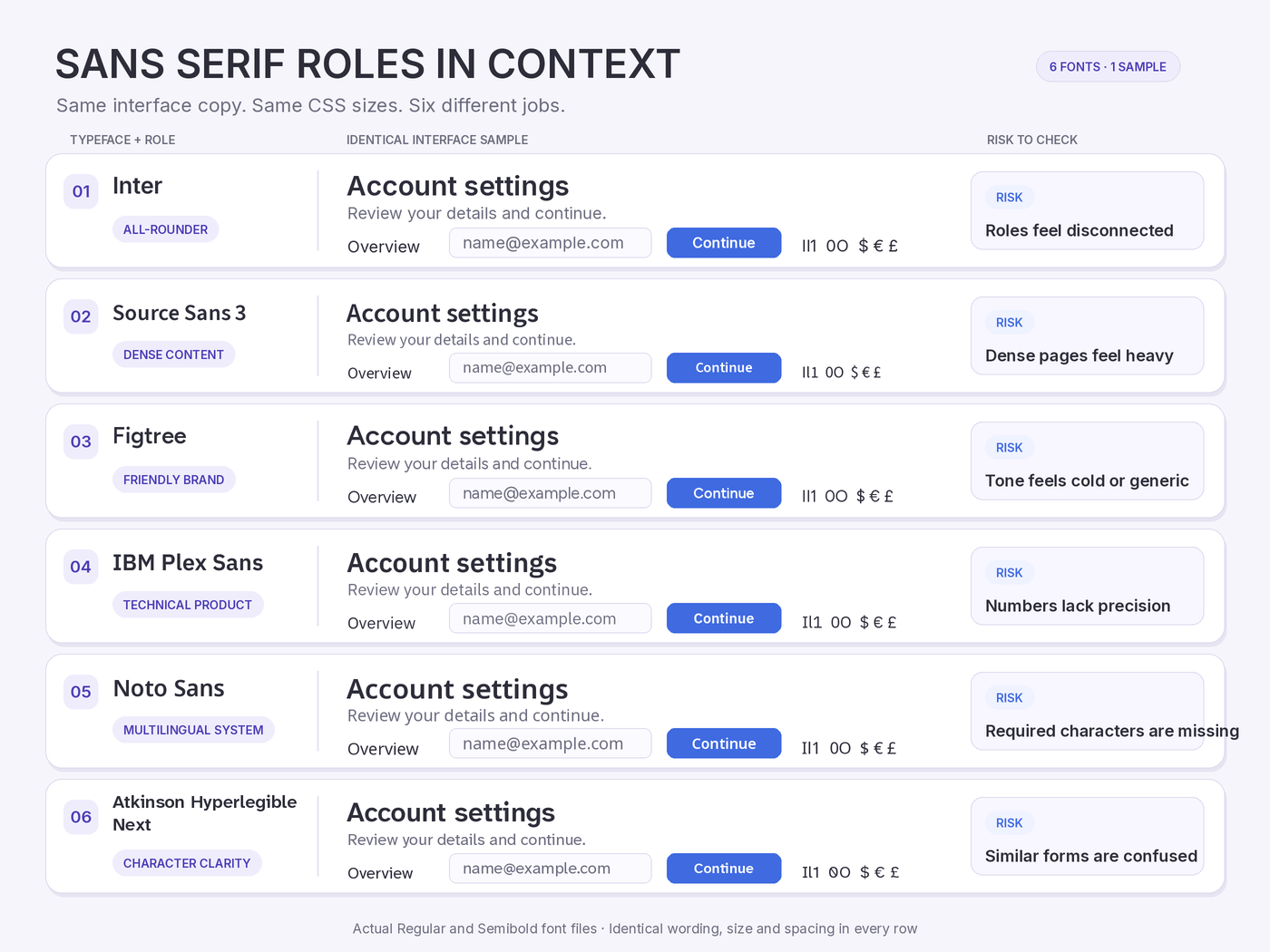Screen dimensions: 1270x952
Task: Focus the email field in IBM Plex Sans row
Action: (x=551, y=618)
